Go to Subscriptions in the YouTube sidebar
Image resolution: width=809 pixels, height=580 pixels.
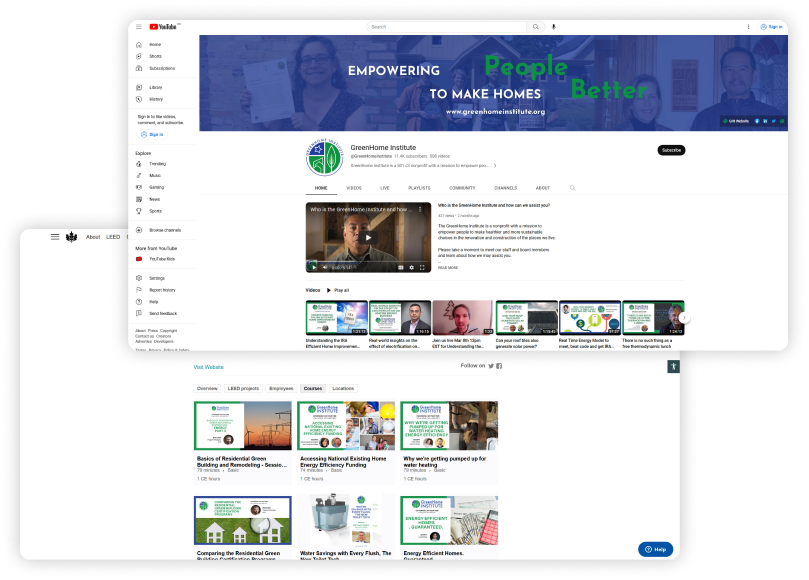[x=156, y=68]
